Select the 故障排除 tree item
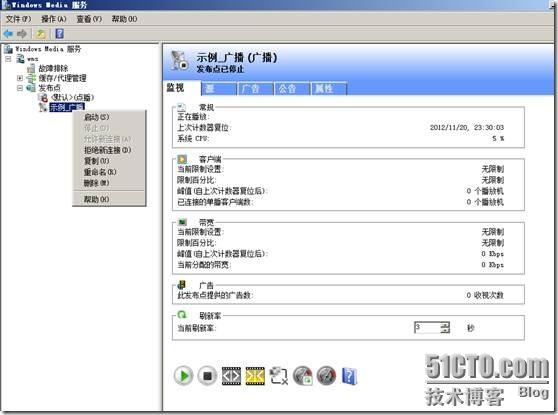 click(53, 68)
